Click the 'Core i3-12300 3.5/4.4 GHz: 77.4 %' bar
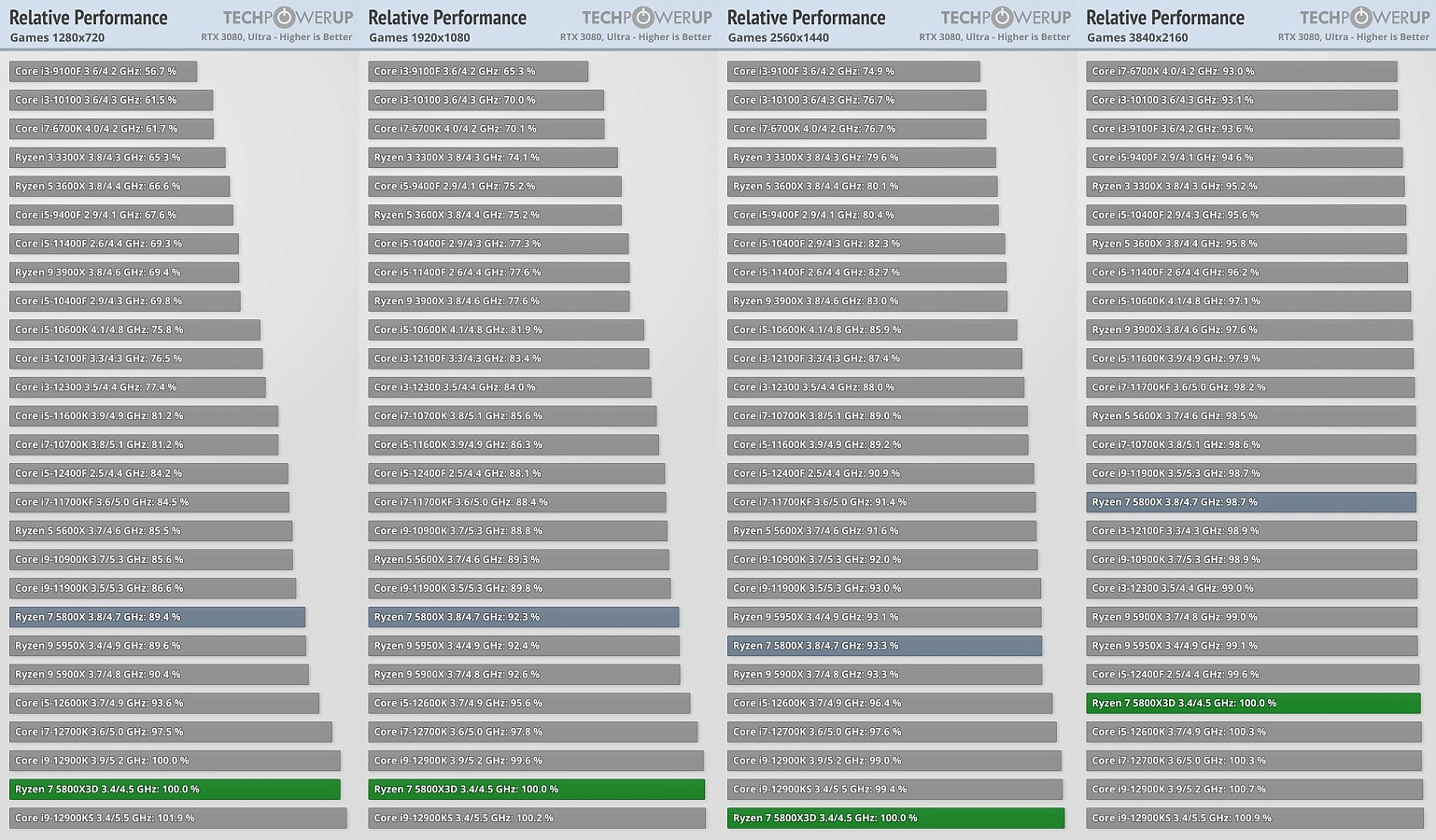1436x840 pixels. click(137, 387)
